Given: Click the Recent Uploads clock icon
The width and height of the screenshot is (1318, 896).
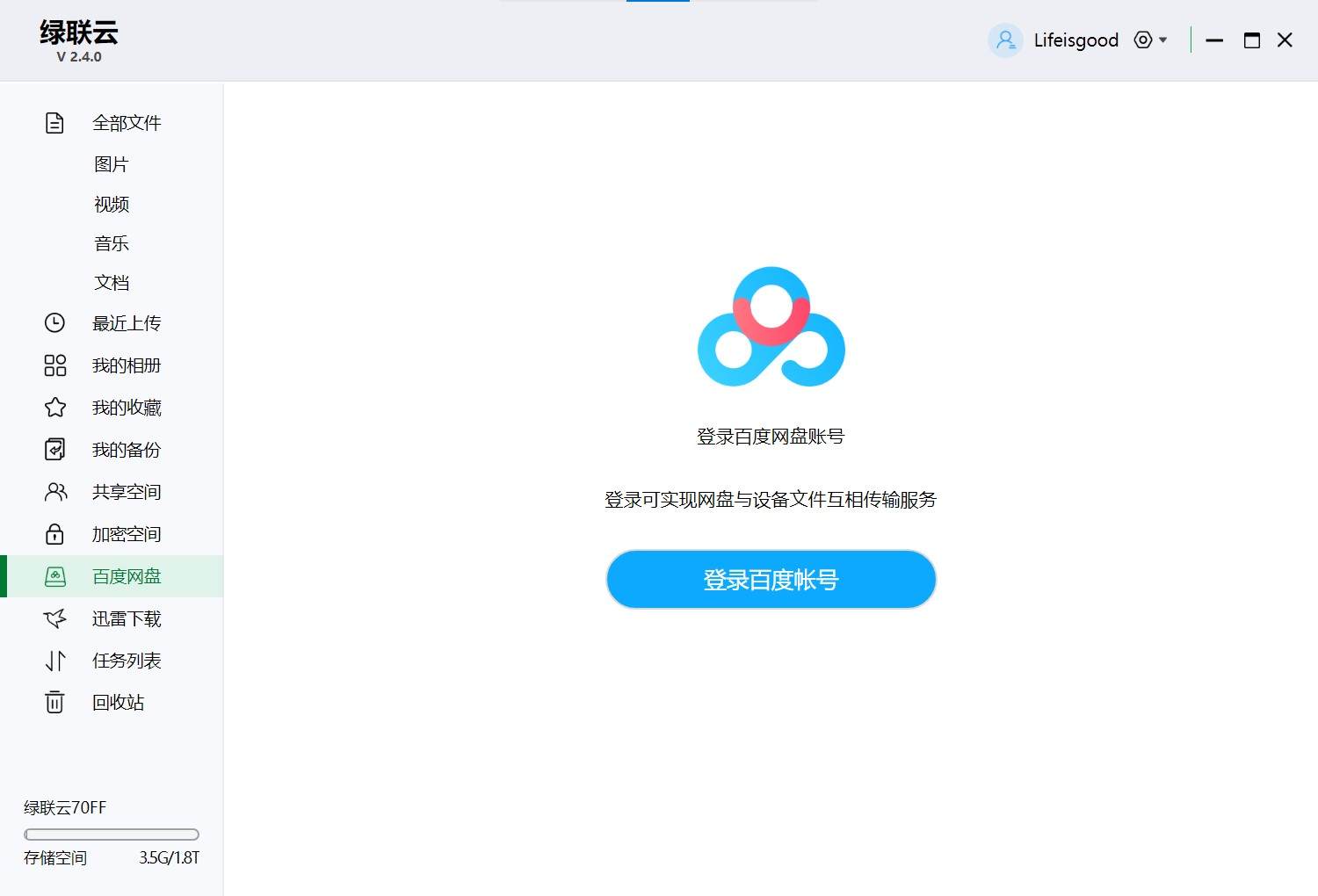Looking at the screenshot, I should pos(54,323).
